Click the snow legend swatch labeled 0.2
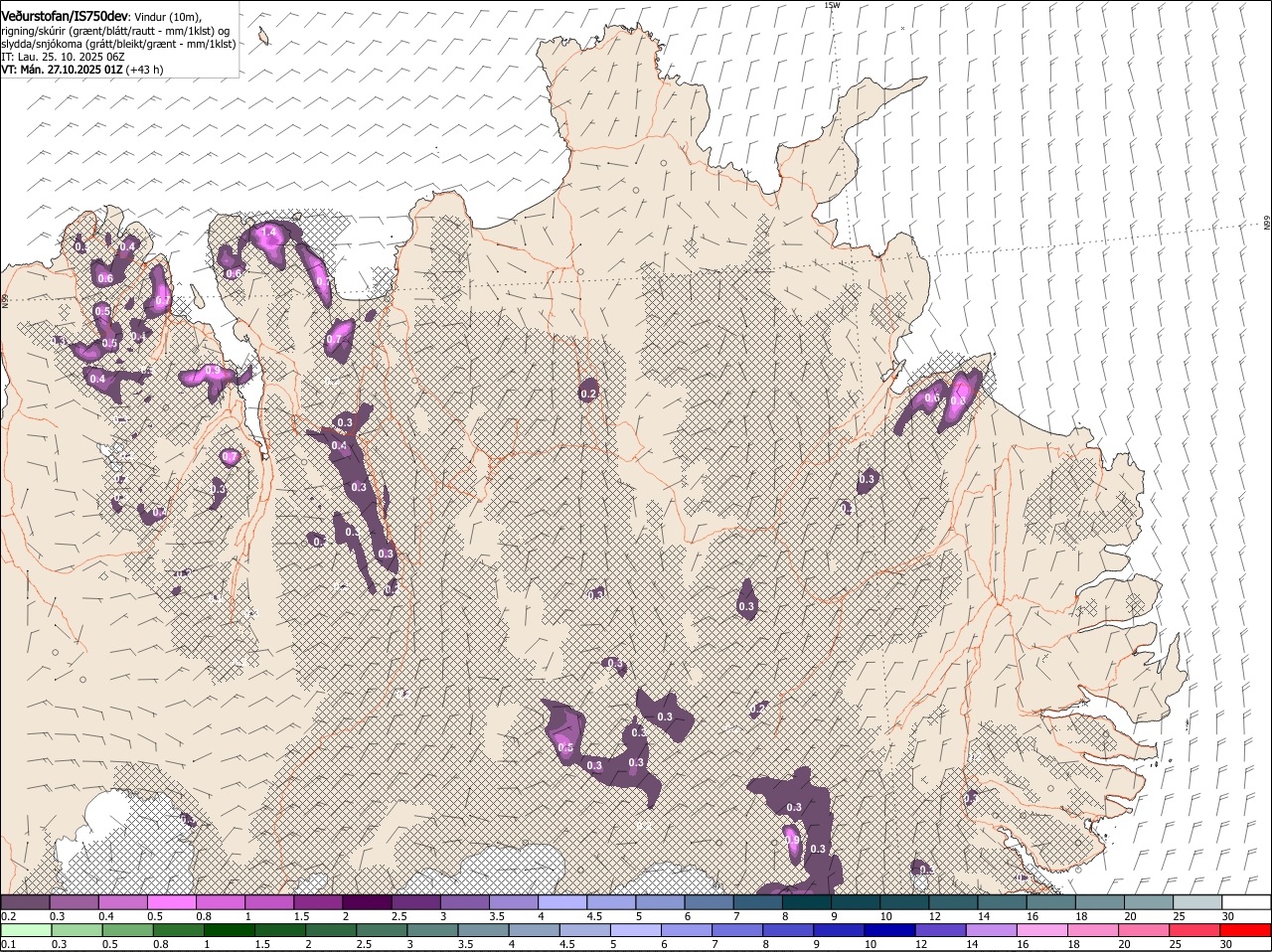The image size is (1272, 952). point(26,902)
